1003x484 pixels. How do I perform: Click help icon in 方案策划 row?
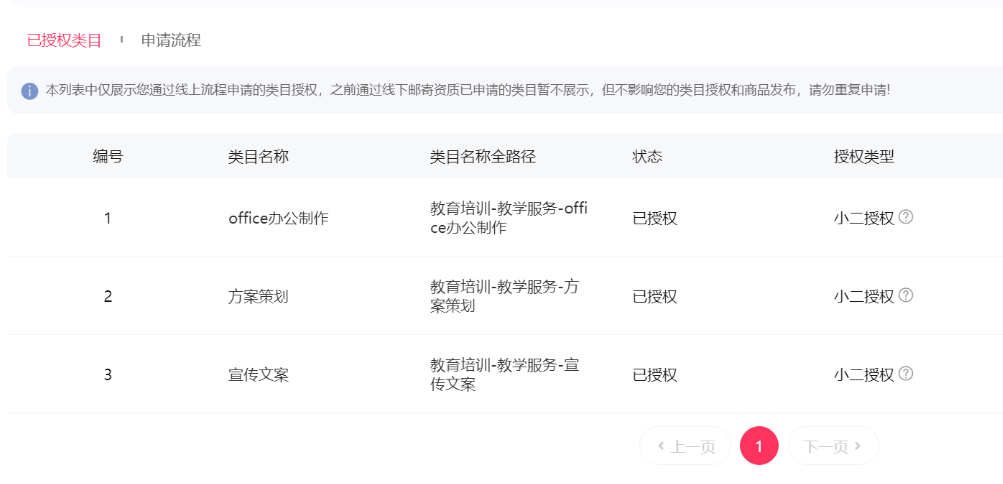point(906,295)
